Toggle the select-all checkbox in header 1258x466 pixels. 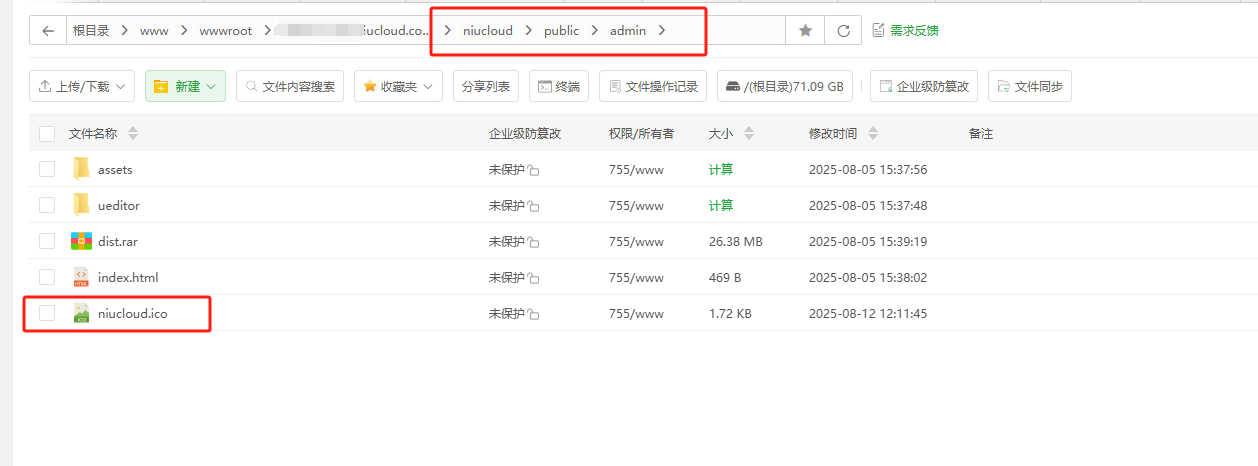click(47, 133)
